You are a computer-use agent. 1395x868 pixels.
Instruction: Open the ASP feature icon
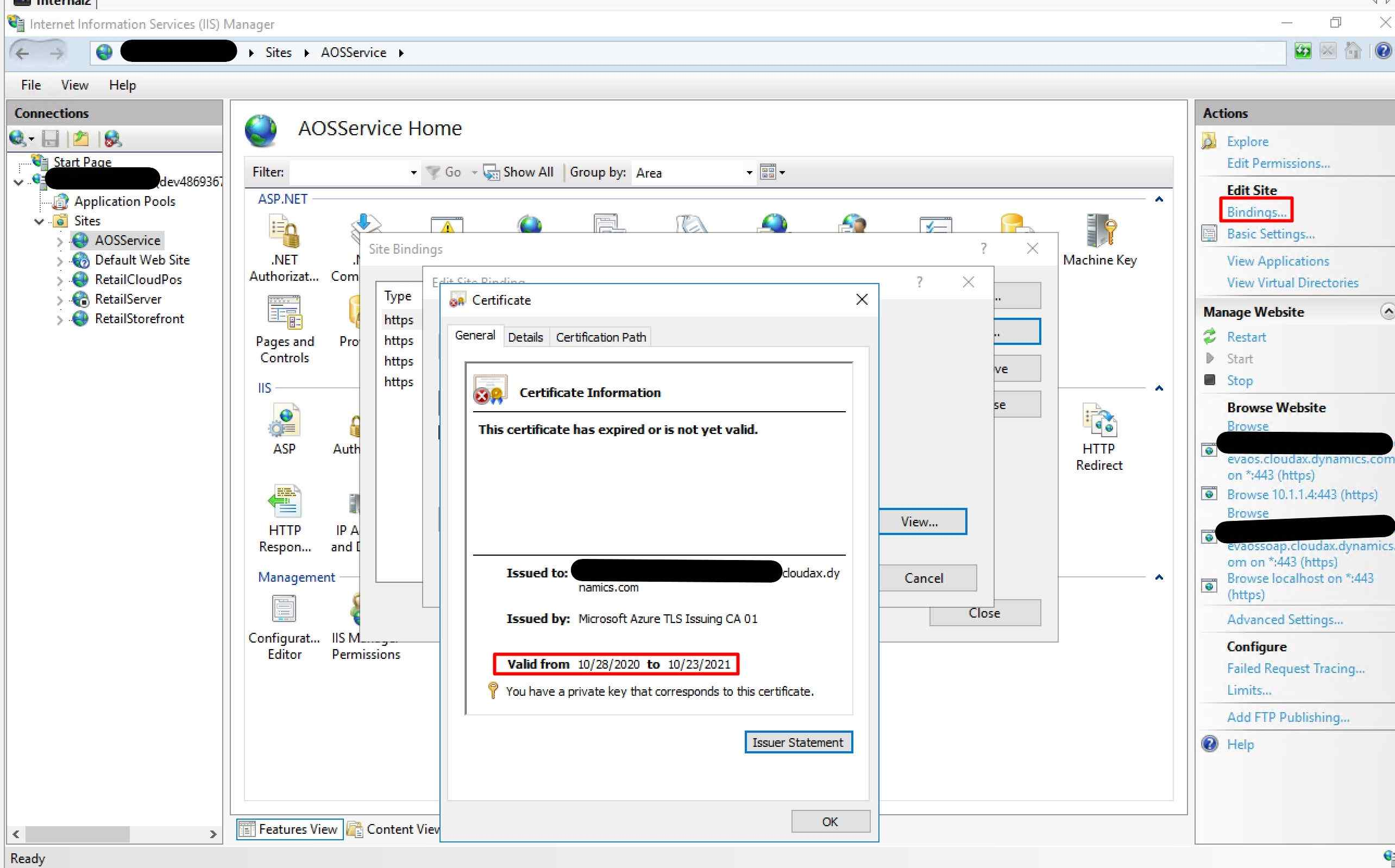pos(284,420)
